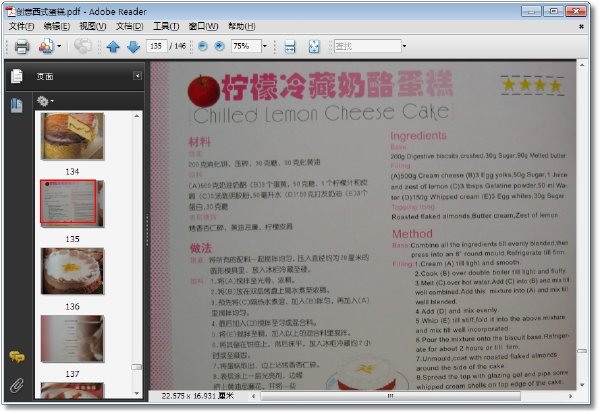Click the greyed-out globe icon in toolbar
The height and width of the screenshot is (414, 600).
pyautogui.click(x=83, y=46)
